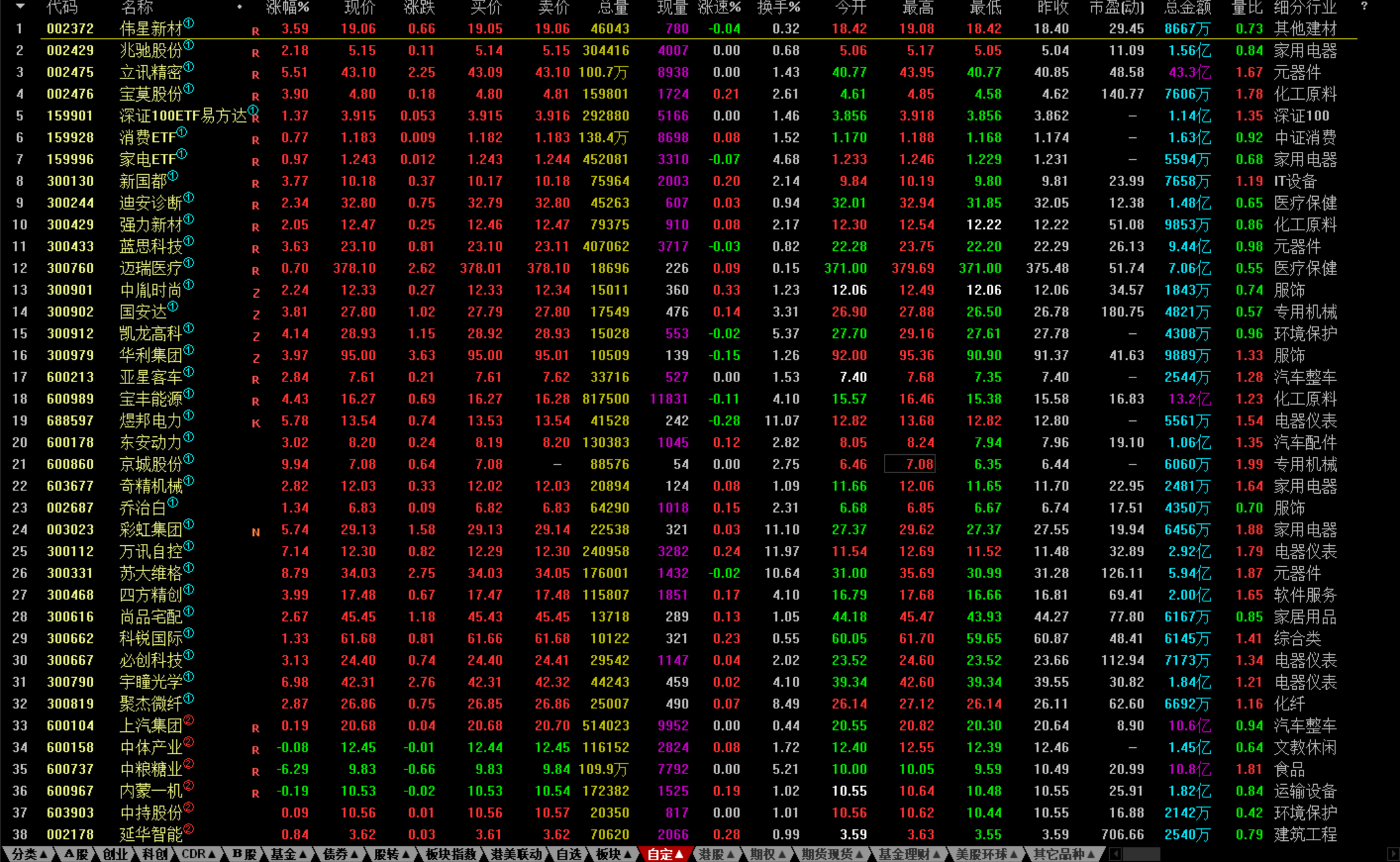Screen dimensions: 1400x862
Task: Click the N flag on 彩虹集团 row
Action: coord(256,533)
